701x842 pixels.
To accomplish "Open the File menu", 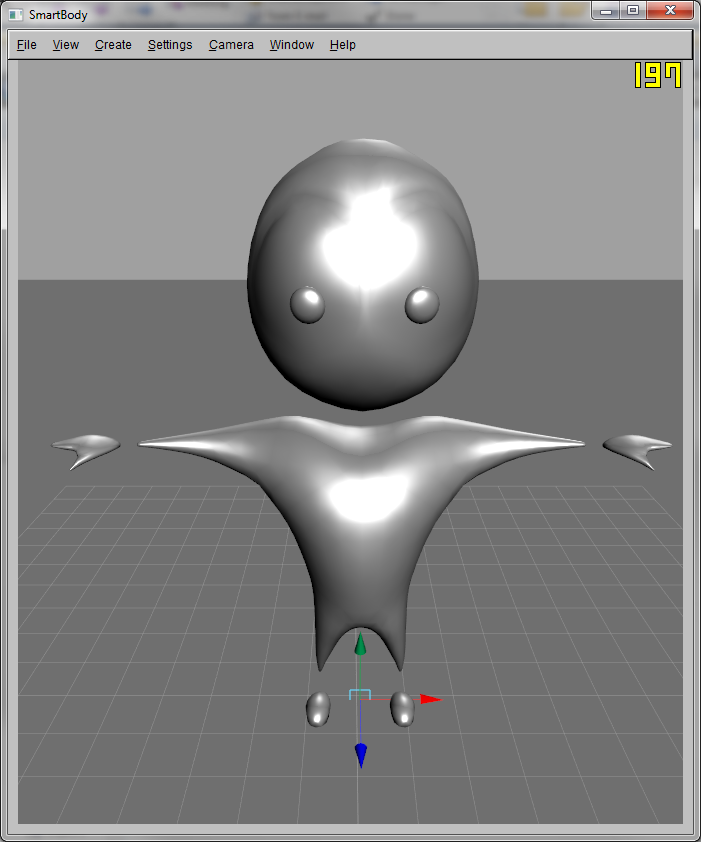I will 26,45.
